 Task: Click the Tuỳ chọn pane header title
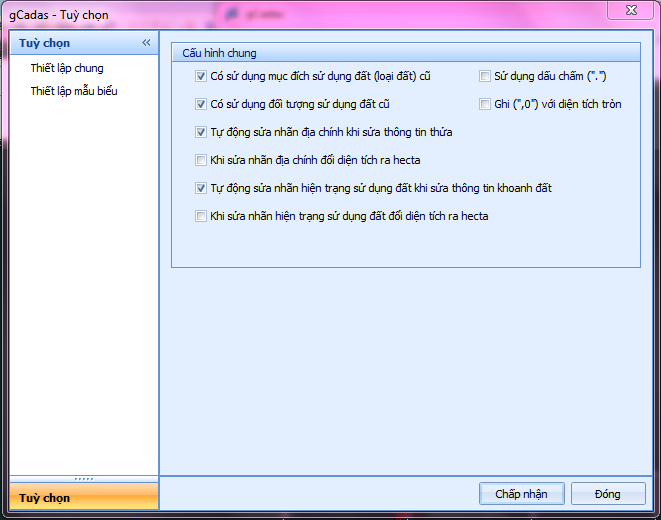tap(44, 43)
